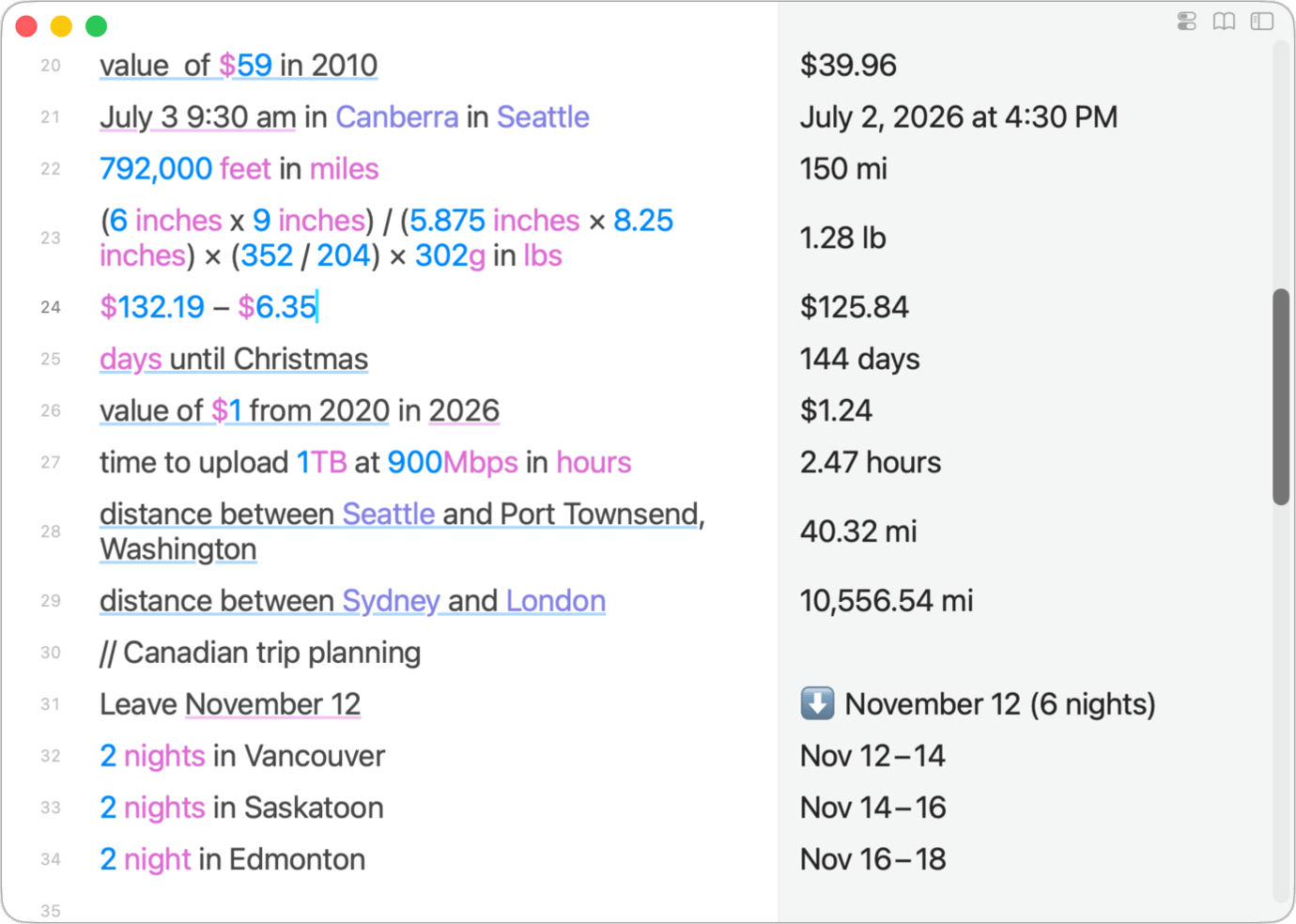This screenshot has height=924, width=1296.
Task: Click the '2 nights in Saskatoon' line
Action: click(241, 808)
